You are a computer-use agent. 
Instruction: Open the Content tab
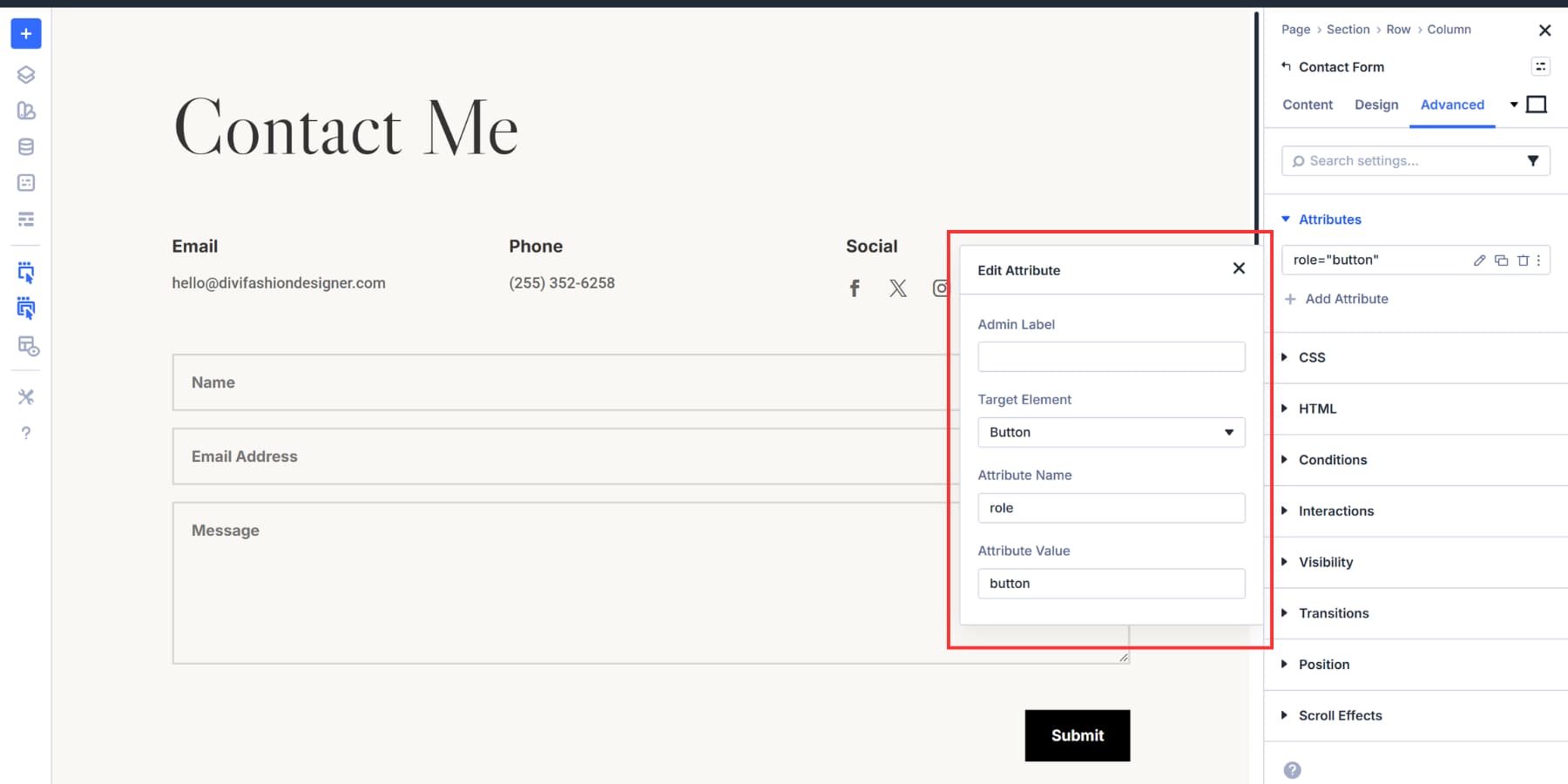click(1307, 105)
